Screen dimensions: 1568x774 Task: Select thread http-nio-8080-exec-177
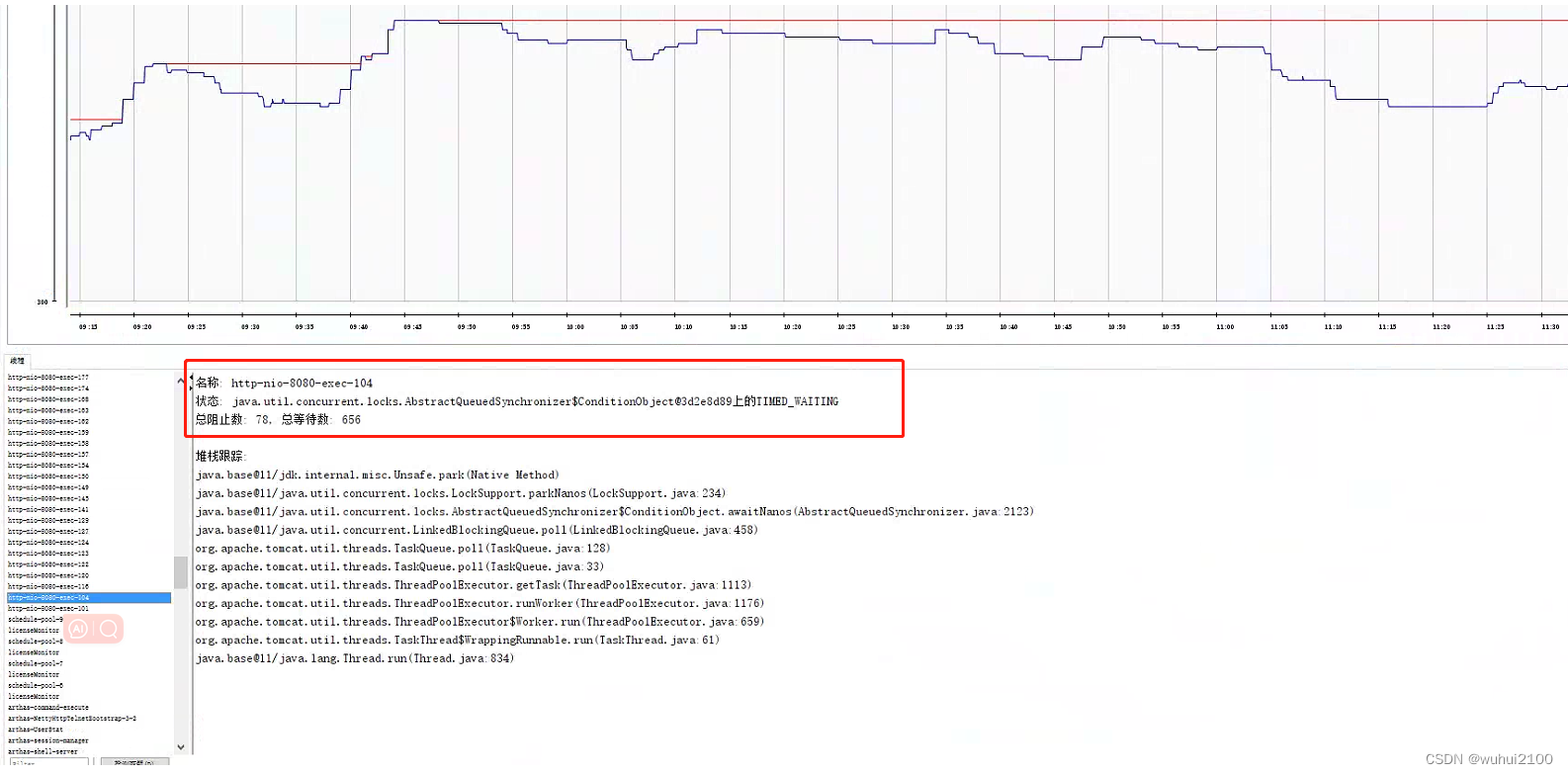[48, 377]
